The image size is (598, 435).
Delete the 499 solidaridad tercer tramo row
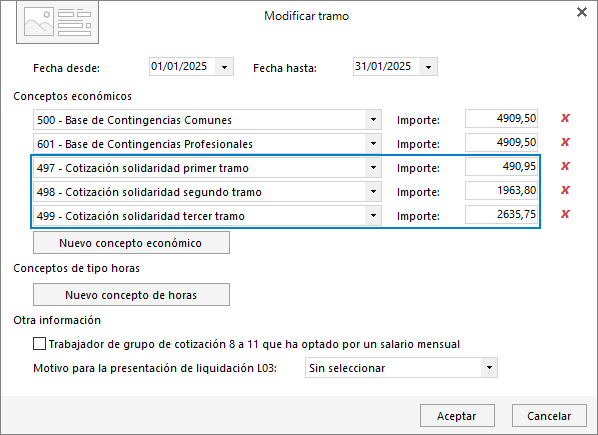[565, 214]
